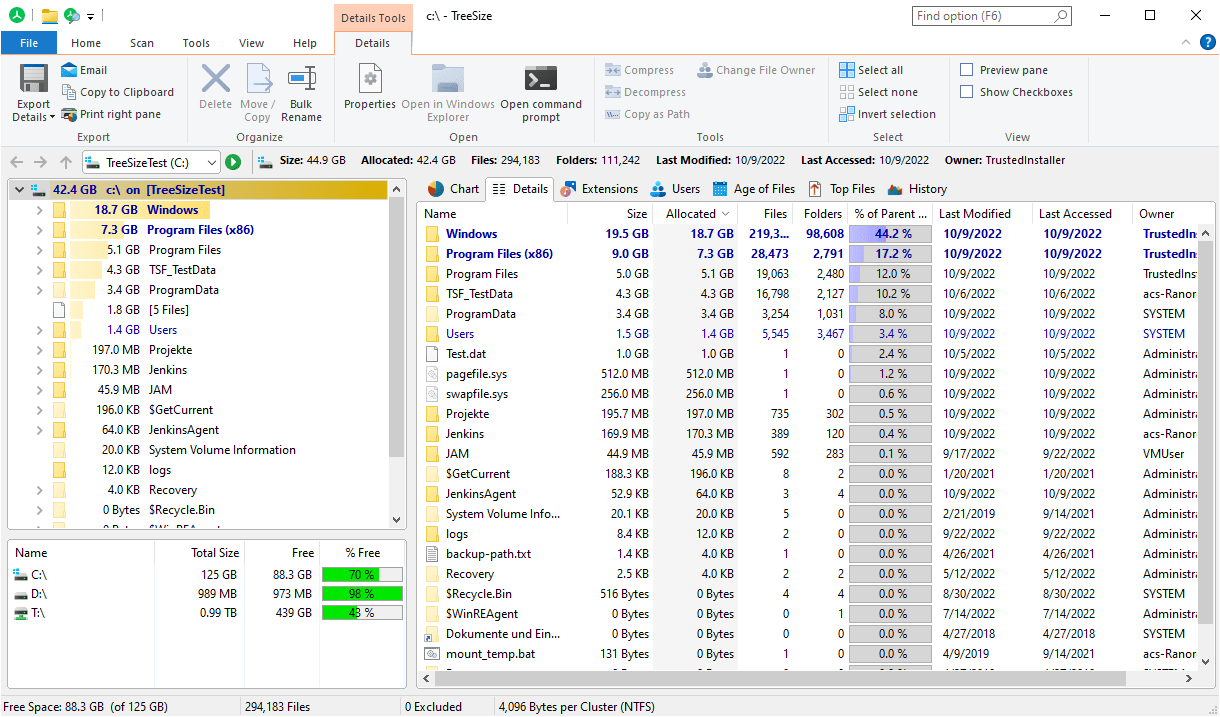Image resolution: width=1220 pixels, height=717 pixels.
Task: Sort by % Free column in drive list
Action: (x=363, y=553)
